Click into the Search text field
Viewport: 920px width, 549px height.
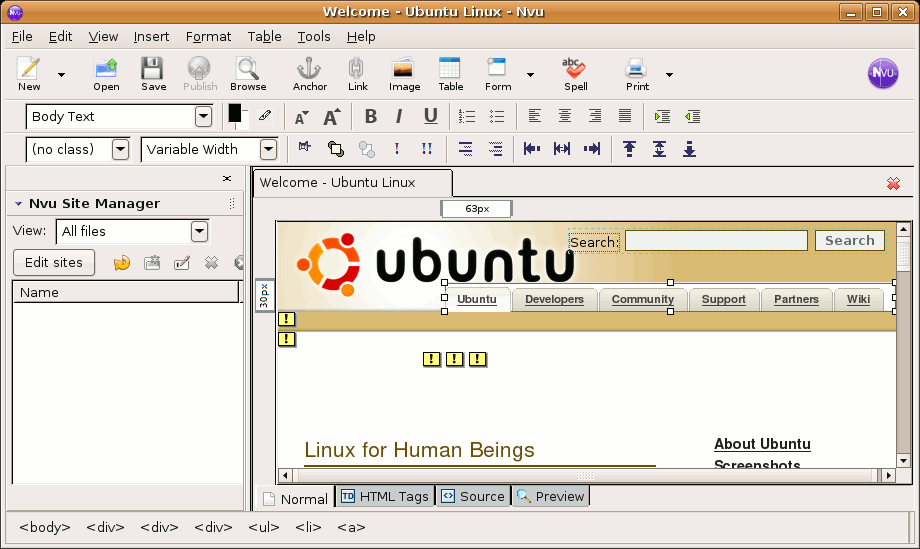tap(716, 240)
